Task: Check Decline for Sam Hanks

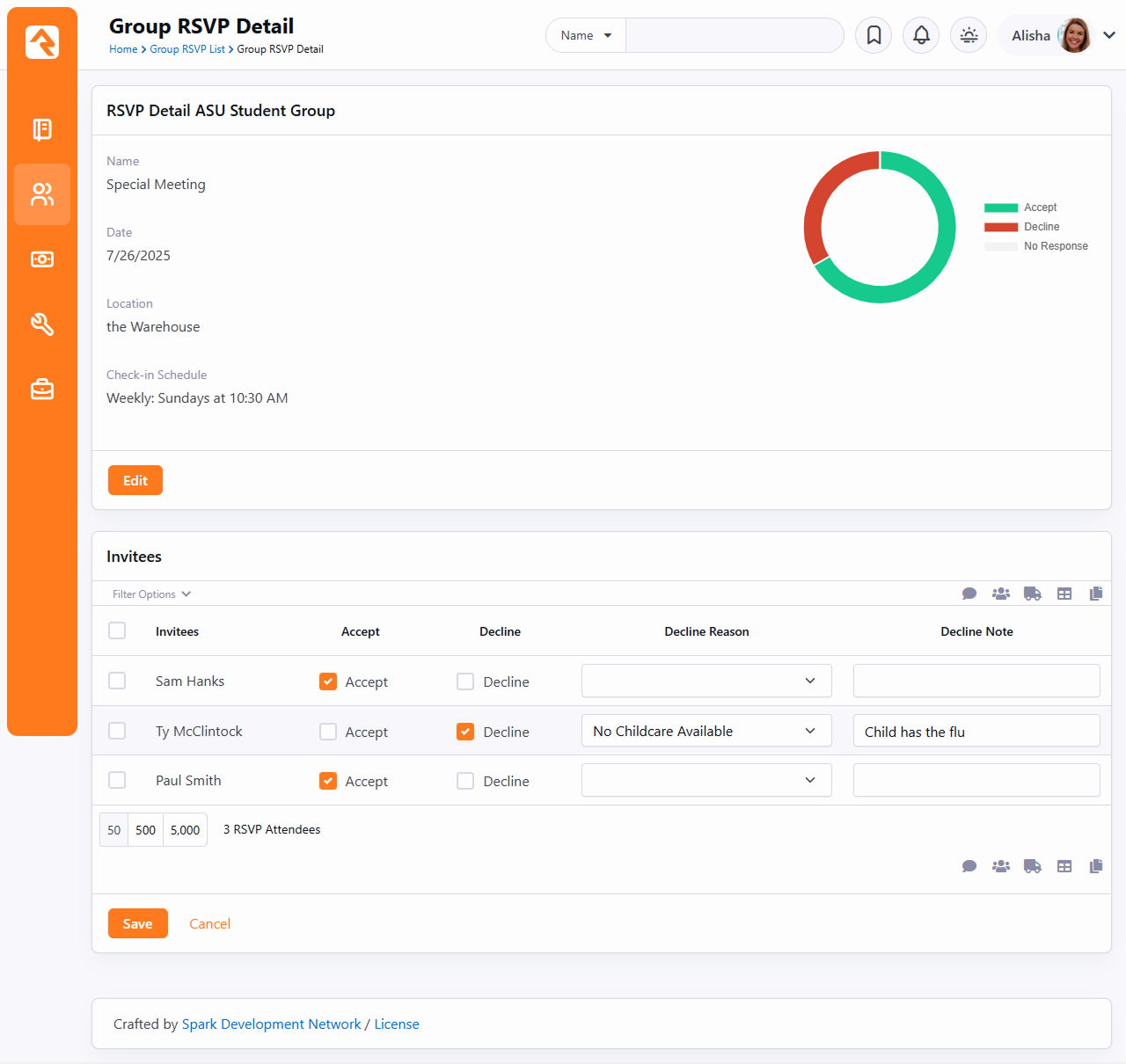Action: pos(465,681)
